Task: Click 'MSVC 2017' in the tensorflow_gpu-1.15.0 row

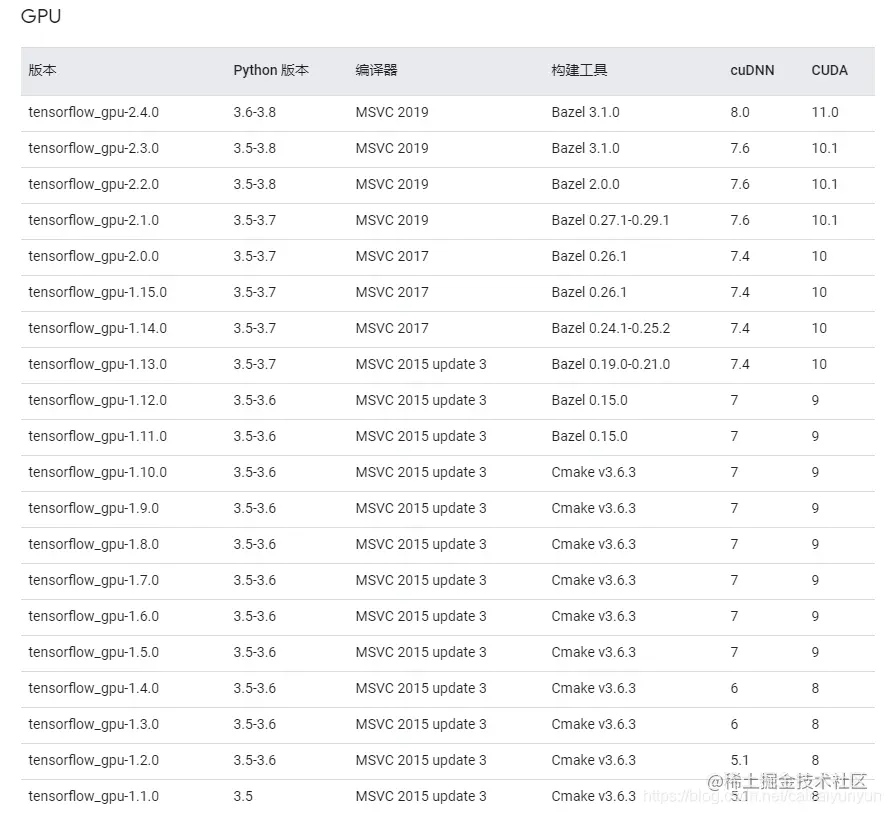Action: click(x=392, y=292)
